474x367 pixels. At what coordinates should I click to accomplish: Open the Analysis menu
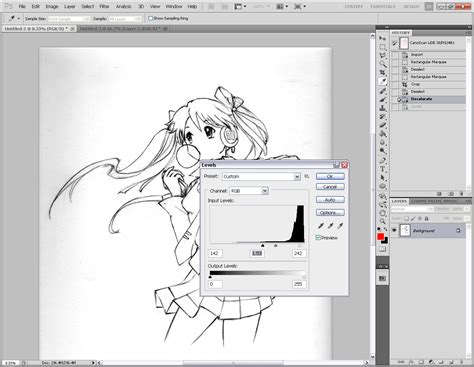tap(123, 6)
